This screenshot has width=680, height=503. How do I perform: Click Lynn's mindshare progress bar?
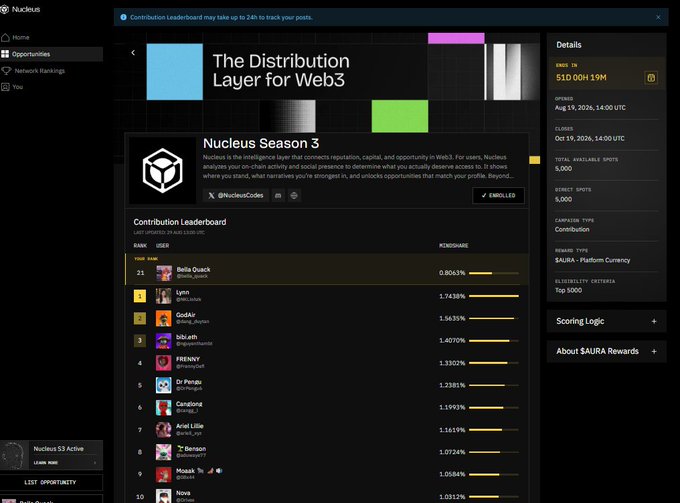coord(494,296)
